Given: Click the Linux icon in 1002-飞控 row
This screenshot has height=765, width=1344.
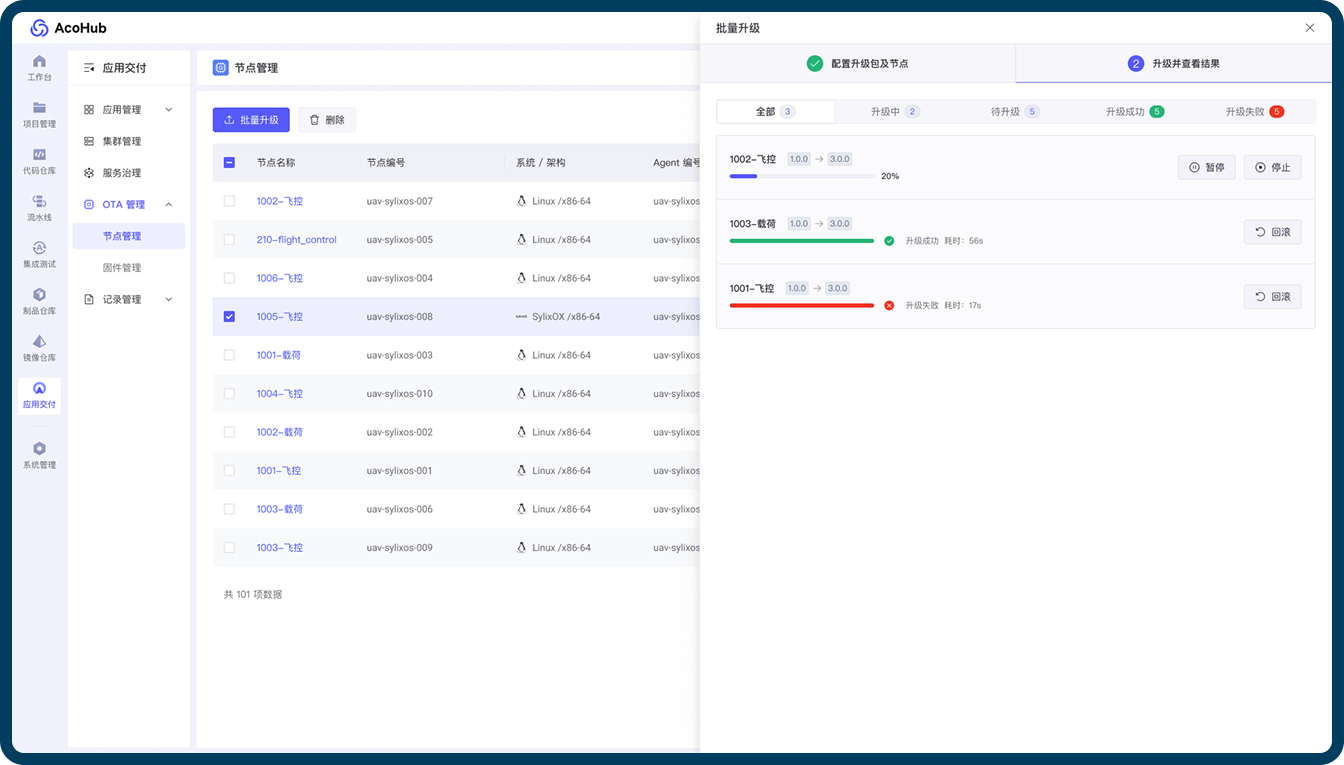Looking at the screenshot, I should (x=521, y=201).
